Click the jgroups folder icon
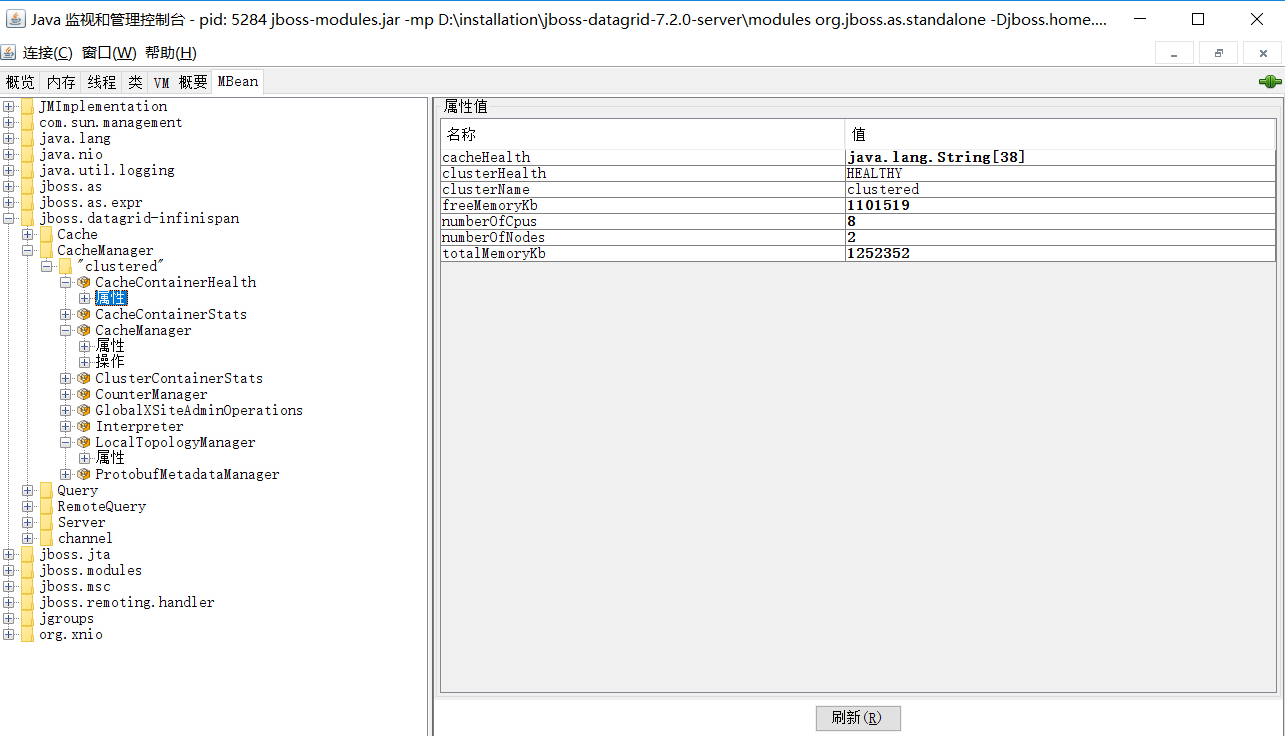This screenshot has height=736, width=1285. point(28,619)
